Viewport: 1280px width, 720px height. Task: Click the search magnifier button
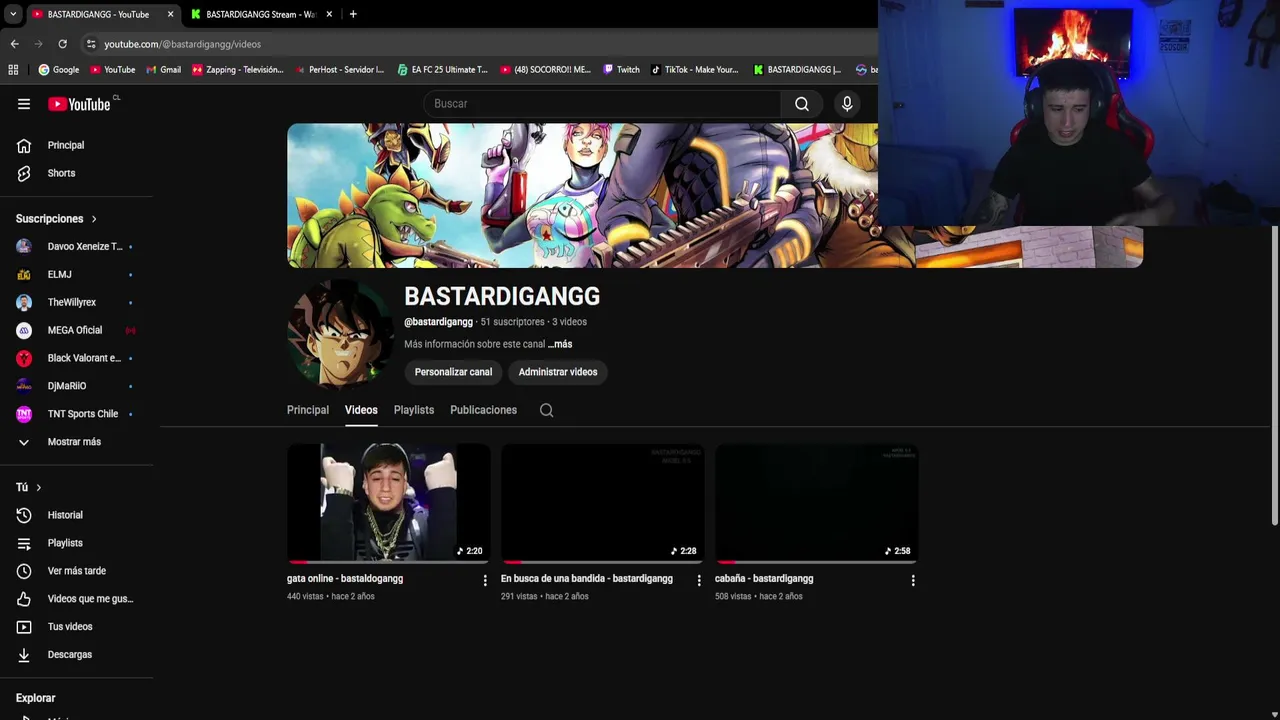pyautogui.click(x=802, y=104)
